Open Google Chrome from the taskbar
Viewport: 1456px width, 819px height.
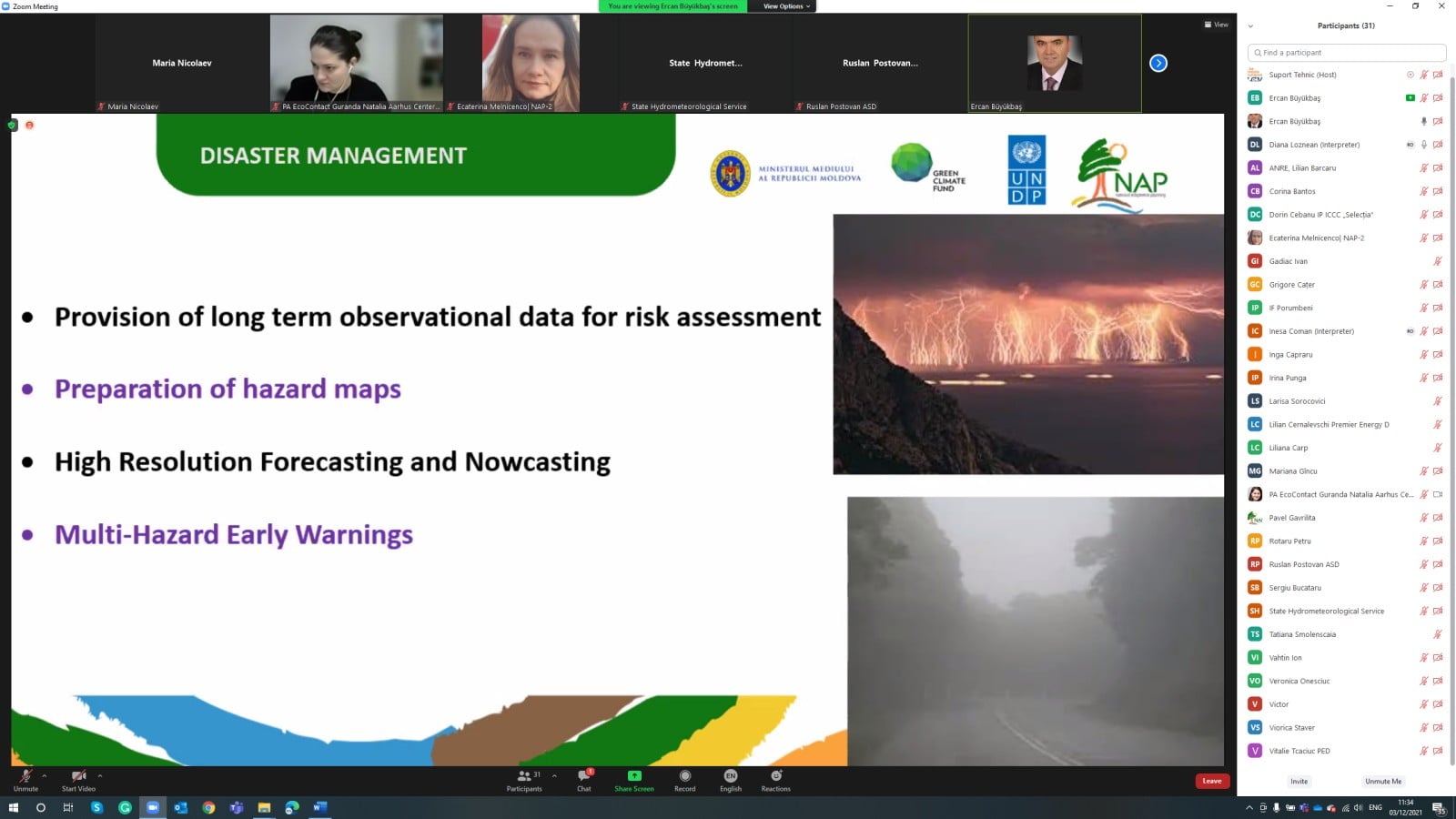tap(208, 807)
